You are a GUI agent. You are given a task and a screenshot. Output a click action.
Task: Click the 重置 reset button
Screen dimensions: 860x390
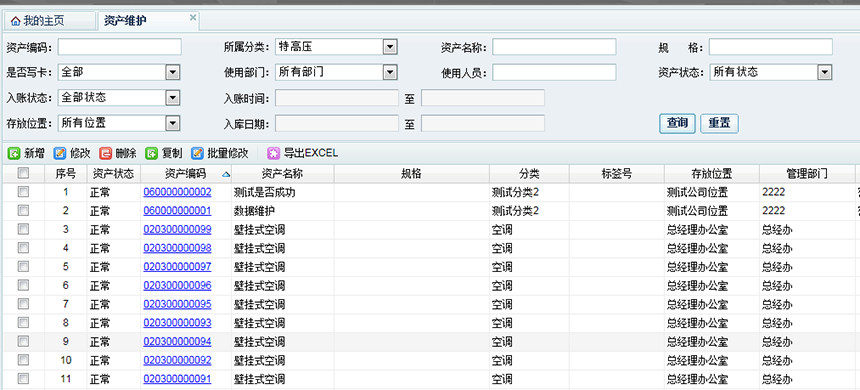(719, 123)
